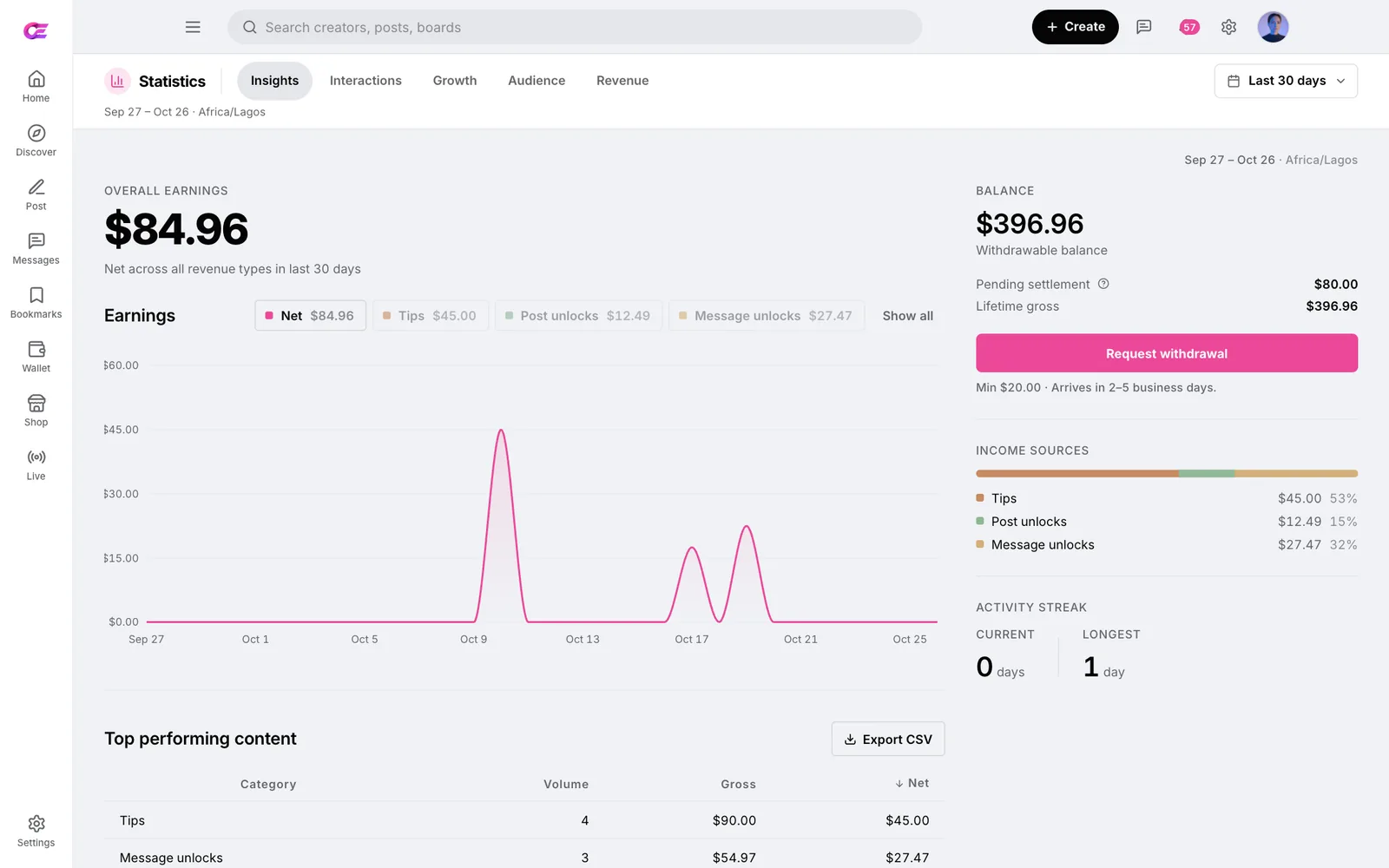The image size is (1389, 868).
Task: Open the user profile avatar
Action: [x=1273, y=27]
